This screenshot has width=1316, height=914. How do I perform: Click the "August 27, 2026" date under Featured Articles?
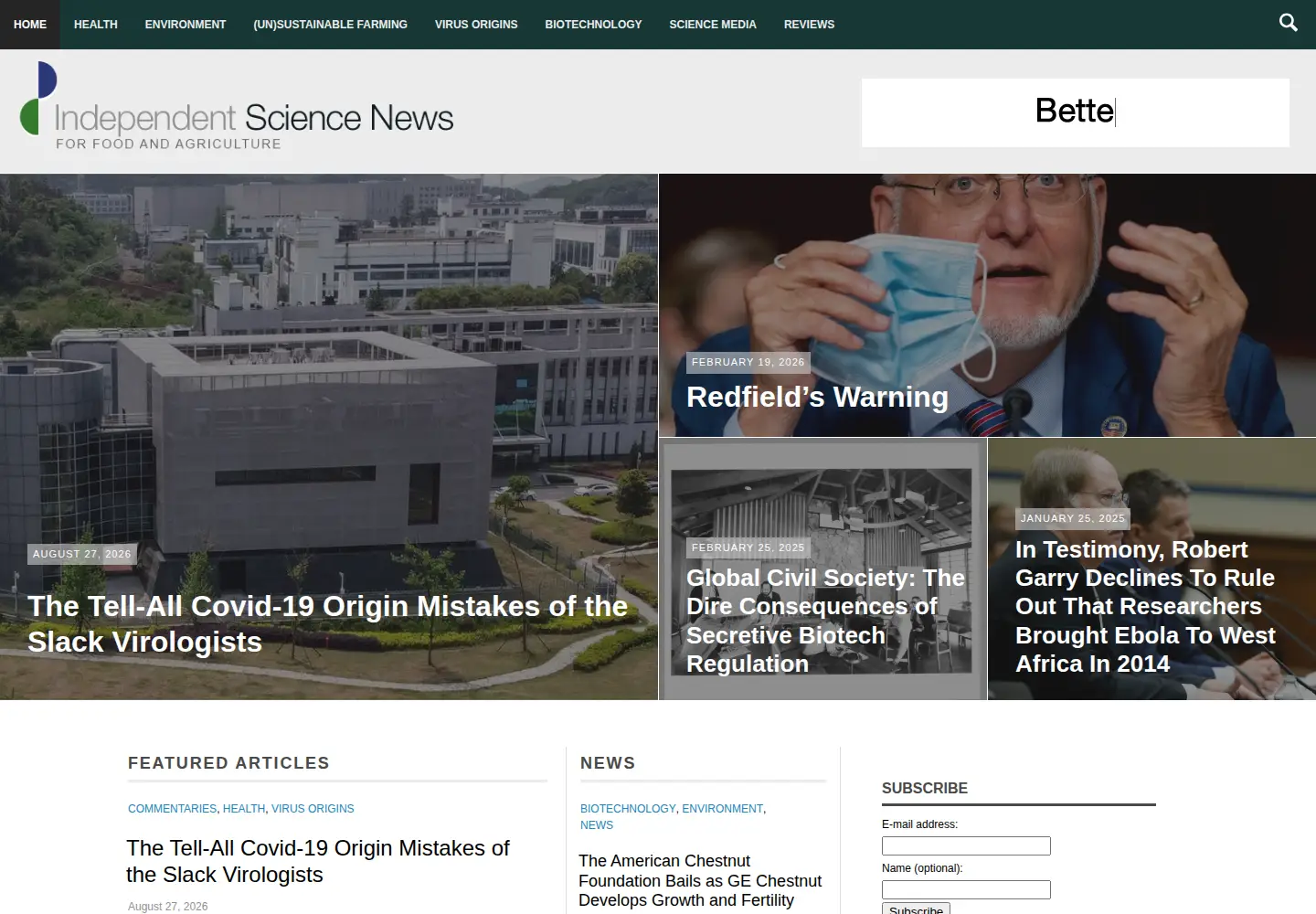167,907
